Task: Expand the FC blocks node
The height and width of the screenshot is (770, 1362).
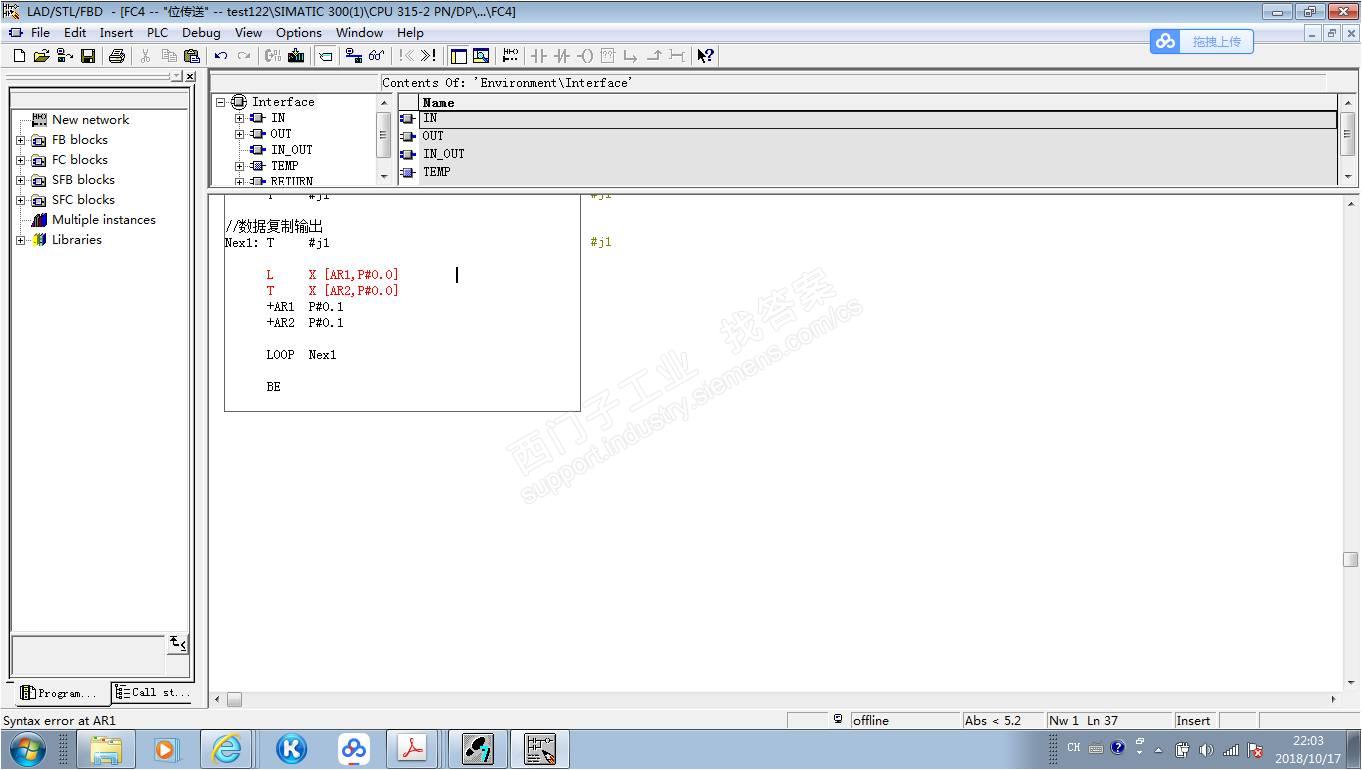Action: coord(21,160)
